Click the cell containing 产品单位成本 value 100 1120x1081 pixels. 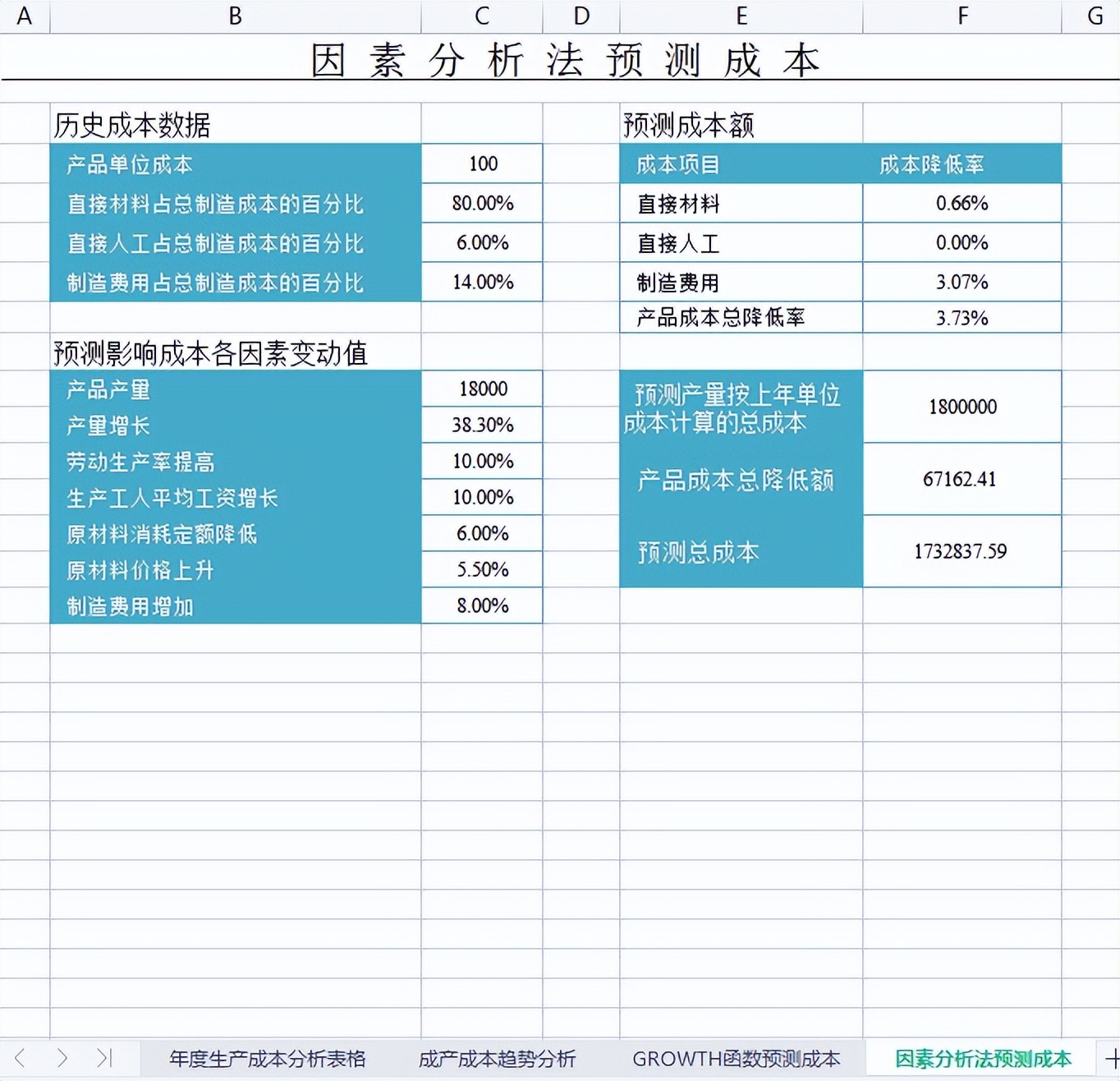[x=481, y=163]
